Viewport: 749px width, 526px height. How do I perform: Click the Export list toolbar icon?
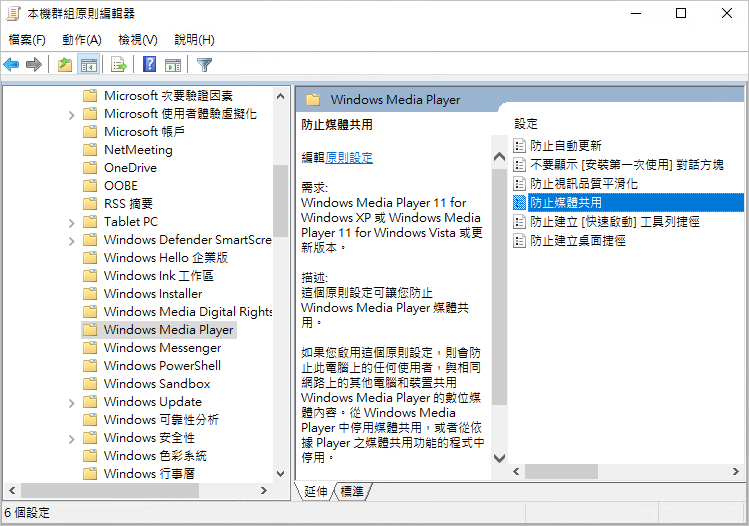pyautogui.click(x=118, y=64)
